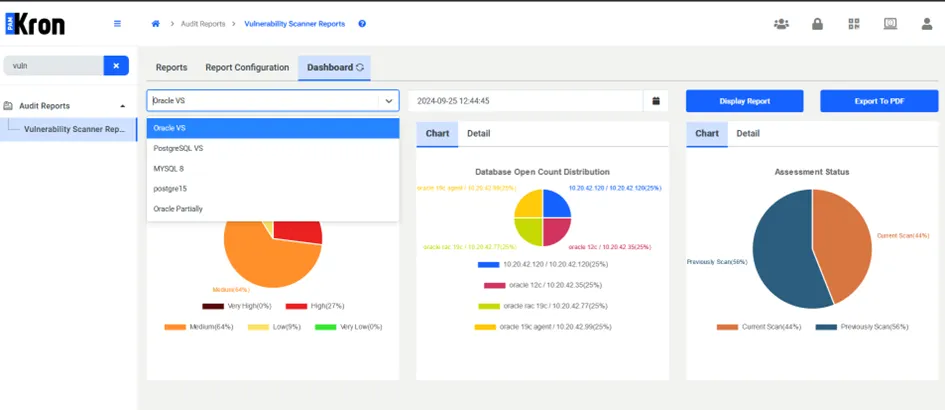945x410 pixels.
Task: Click the Display Report button
Action: coord(744,101)
